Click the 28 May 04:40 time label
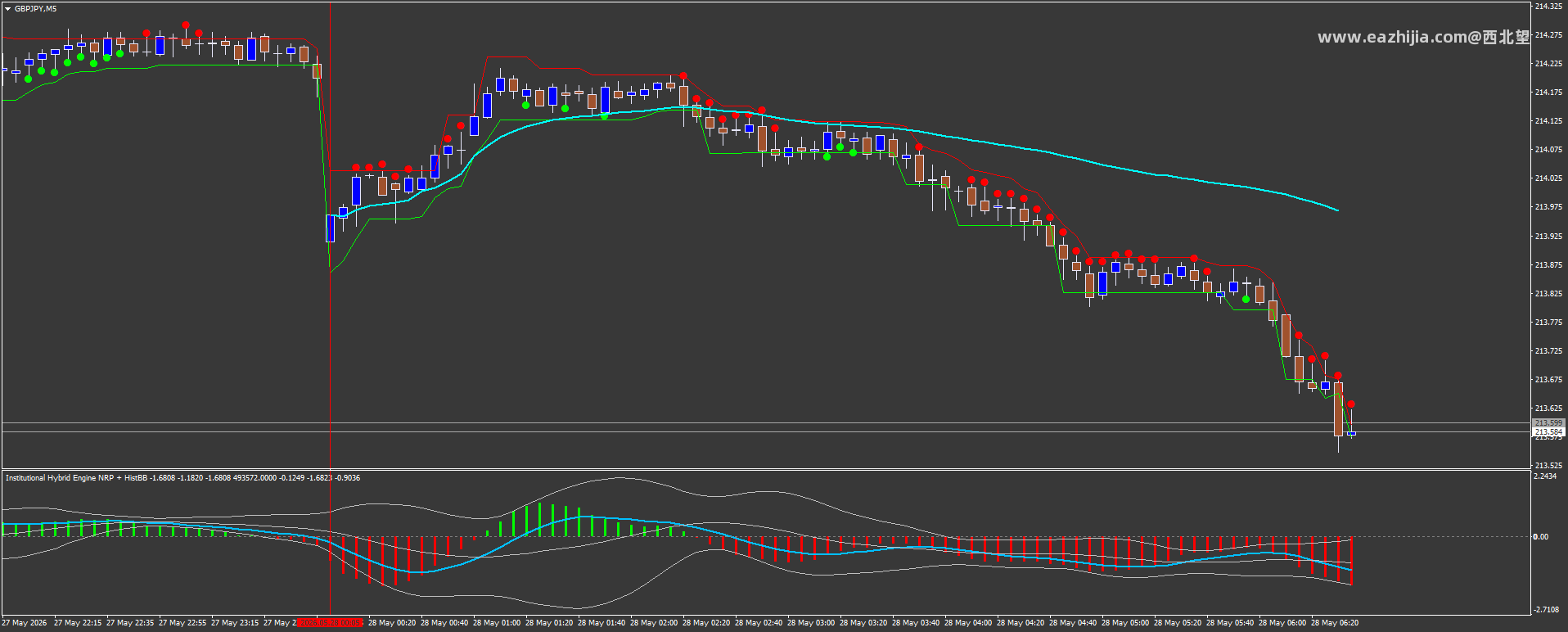This screenshot has height=632, width=1568. click(x=1073, y=623)
